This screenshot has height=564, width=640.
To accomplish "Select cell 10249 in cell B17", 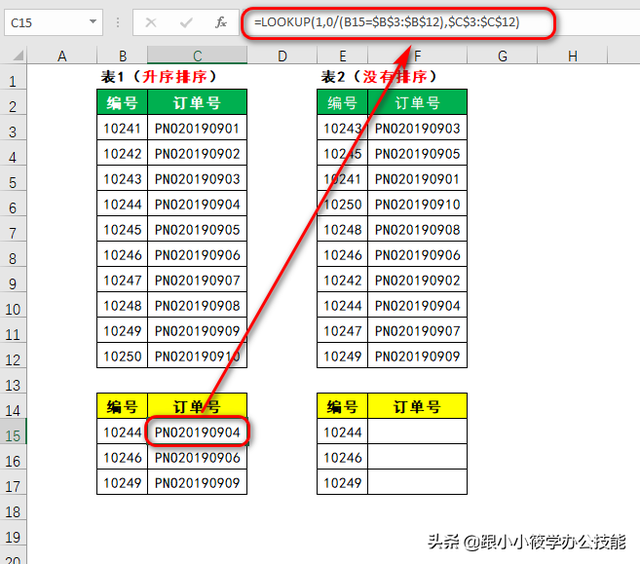I will [x=122, y=482].
